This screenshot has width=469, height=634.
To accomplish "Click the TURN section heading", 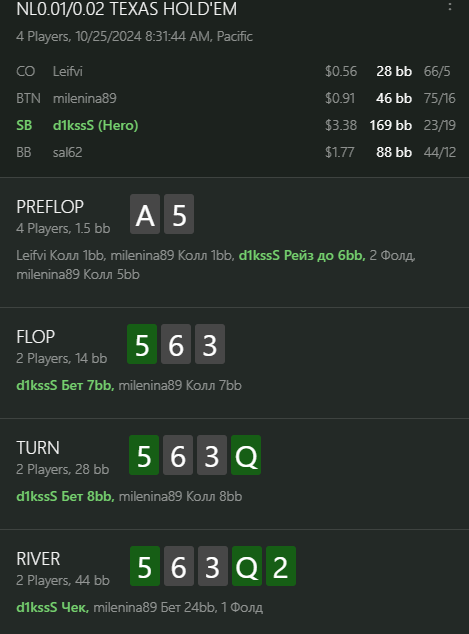I will pos(38,448).
